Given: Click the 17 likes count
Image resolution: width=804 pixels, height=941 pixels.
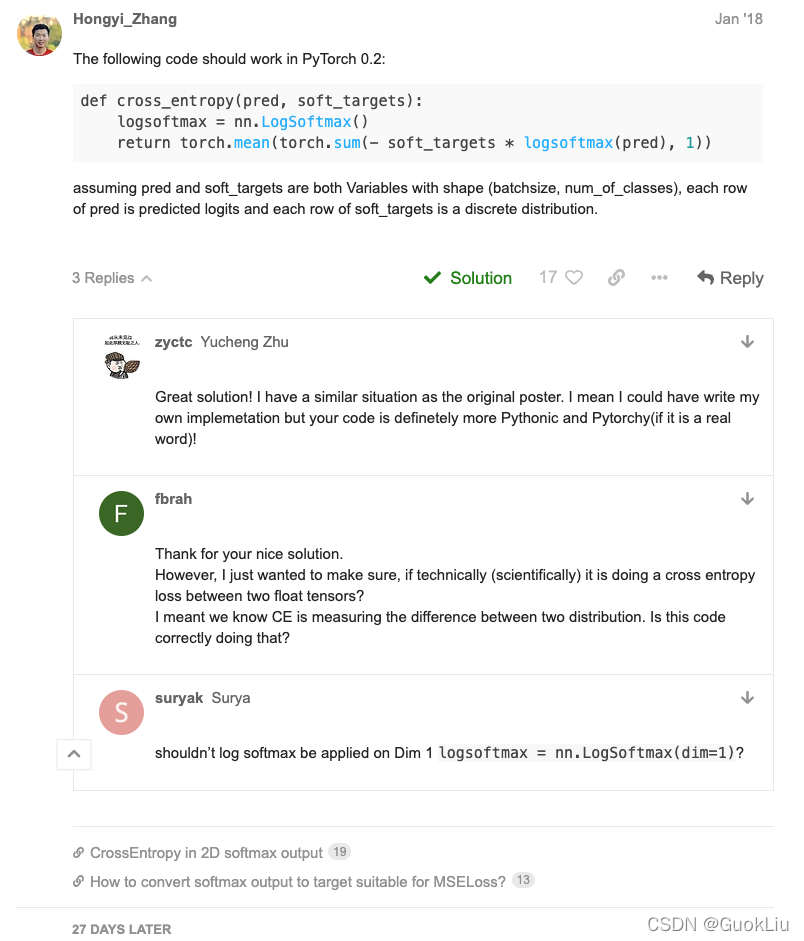Looking at the screenshot, I should pos(548,278).
